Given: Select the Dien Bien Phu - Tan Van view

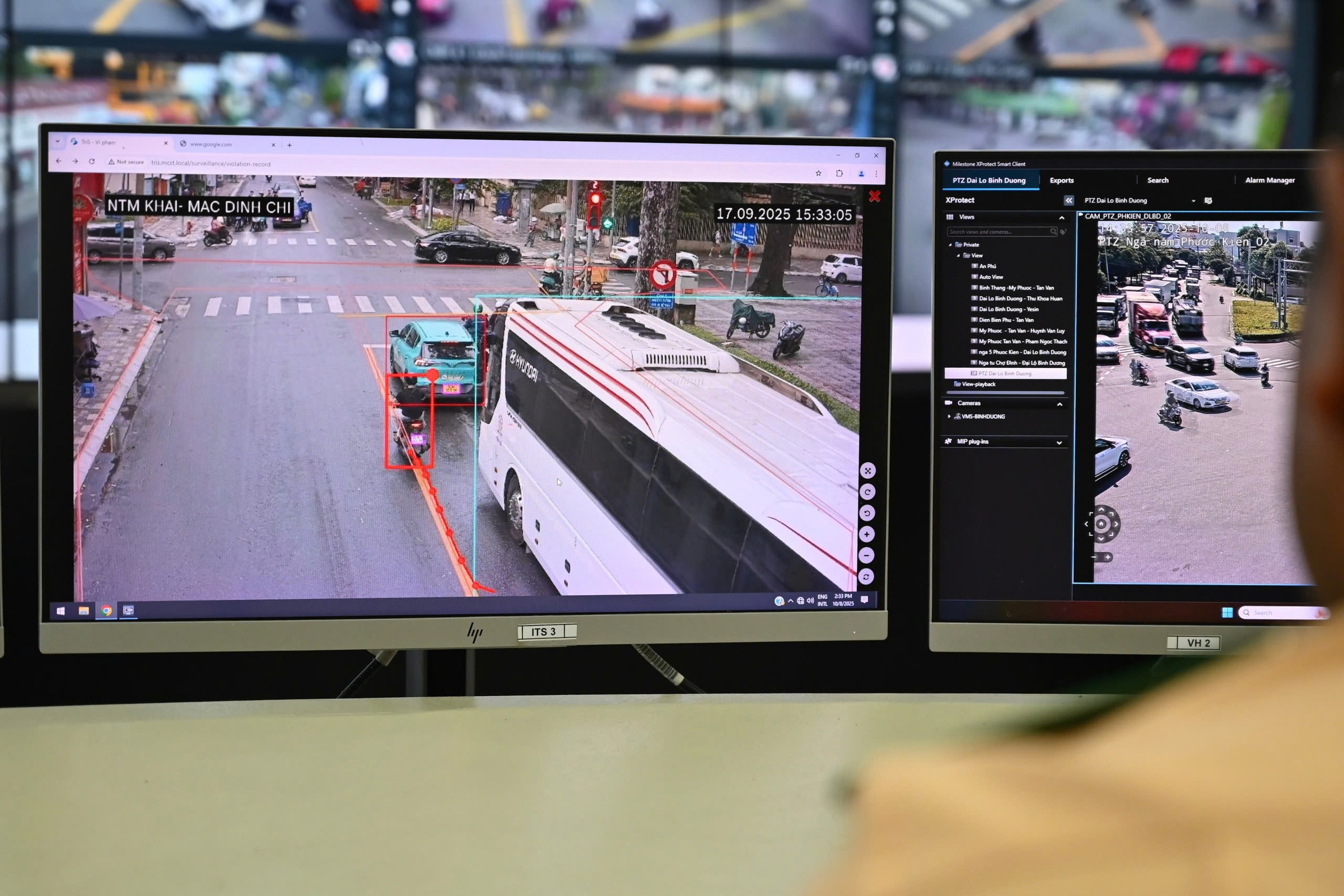Looking at the screenshot, I should coord(1006,320).
